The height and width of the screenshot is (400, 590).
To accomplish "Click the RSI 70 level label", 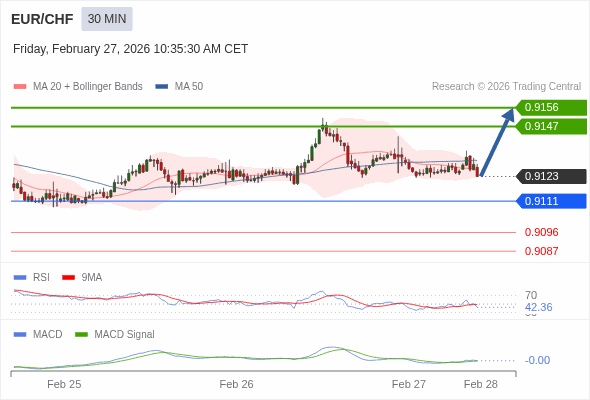I will (531, 295).
